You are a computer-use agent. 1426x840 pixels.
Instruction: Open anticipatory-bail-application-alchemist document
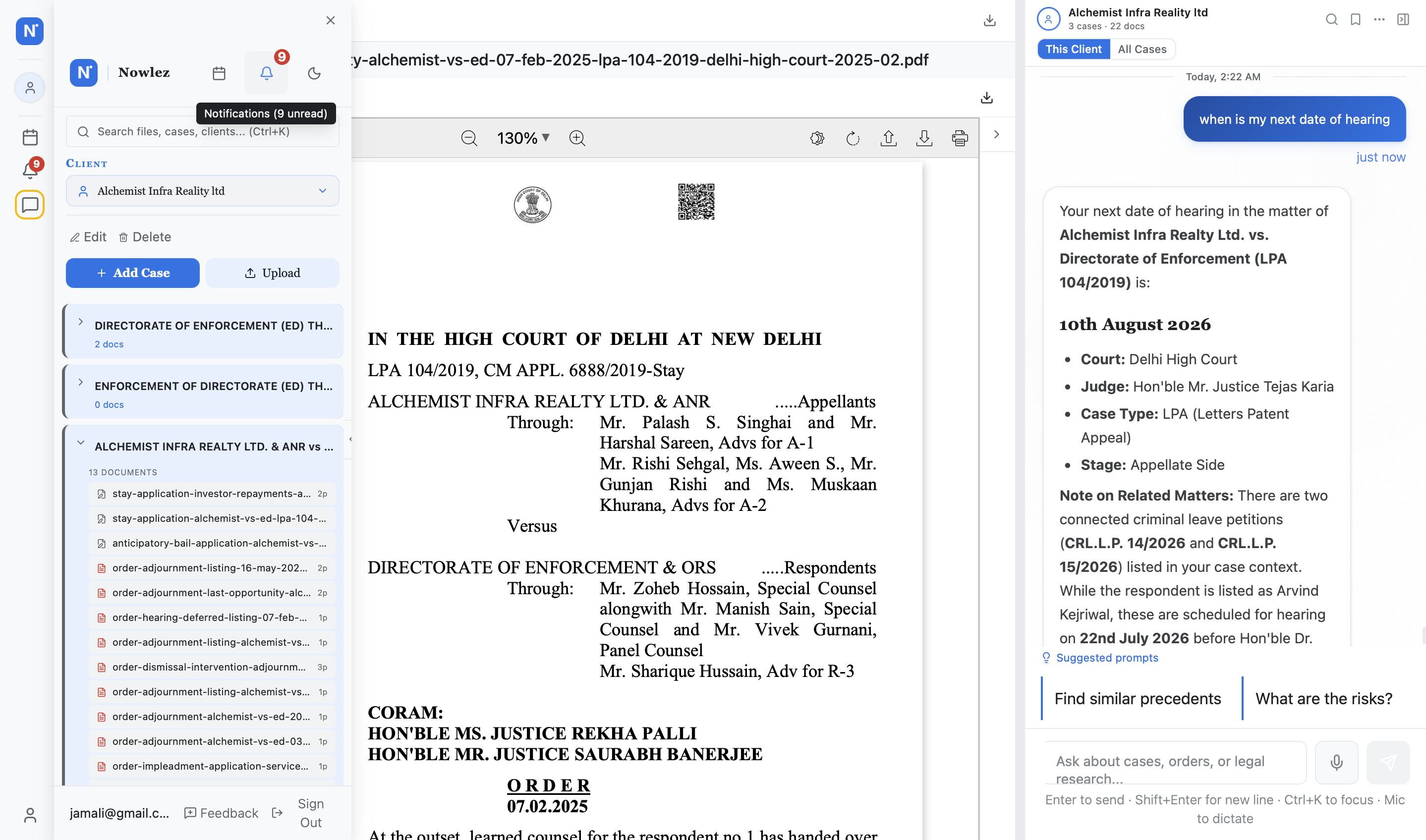212,543
